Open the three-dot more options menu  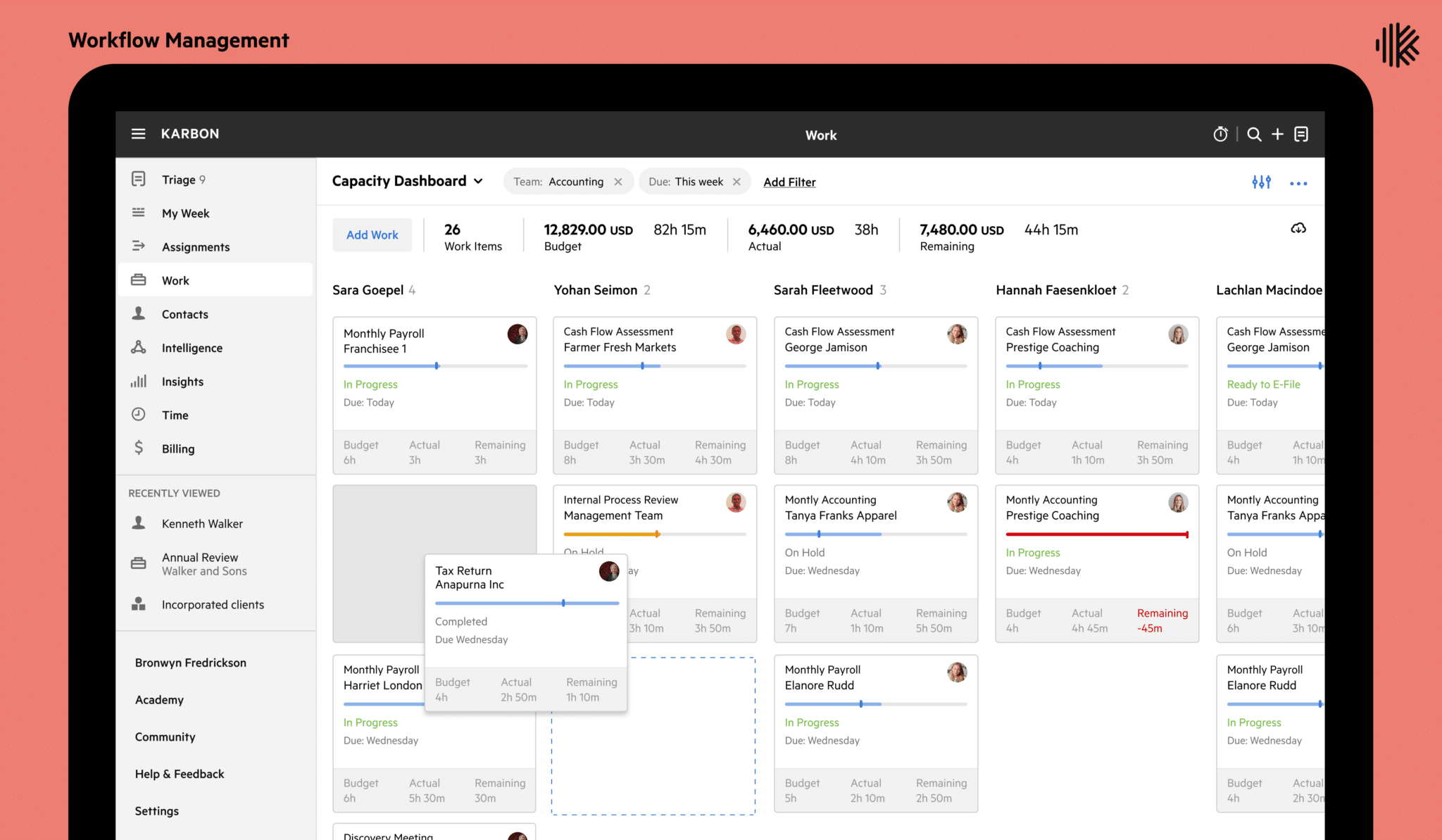click(1298, 183)
